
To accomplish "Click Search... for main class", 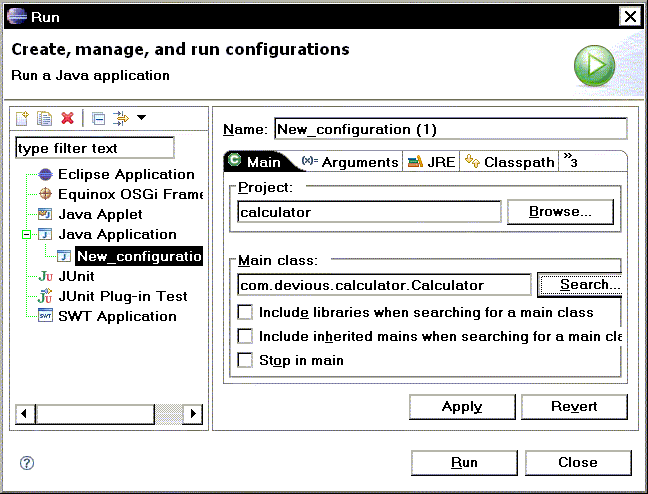I will point(580,284).
